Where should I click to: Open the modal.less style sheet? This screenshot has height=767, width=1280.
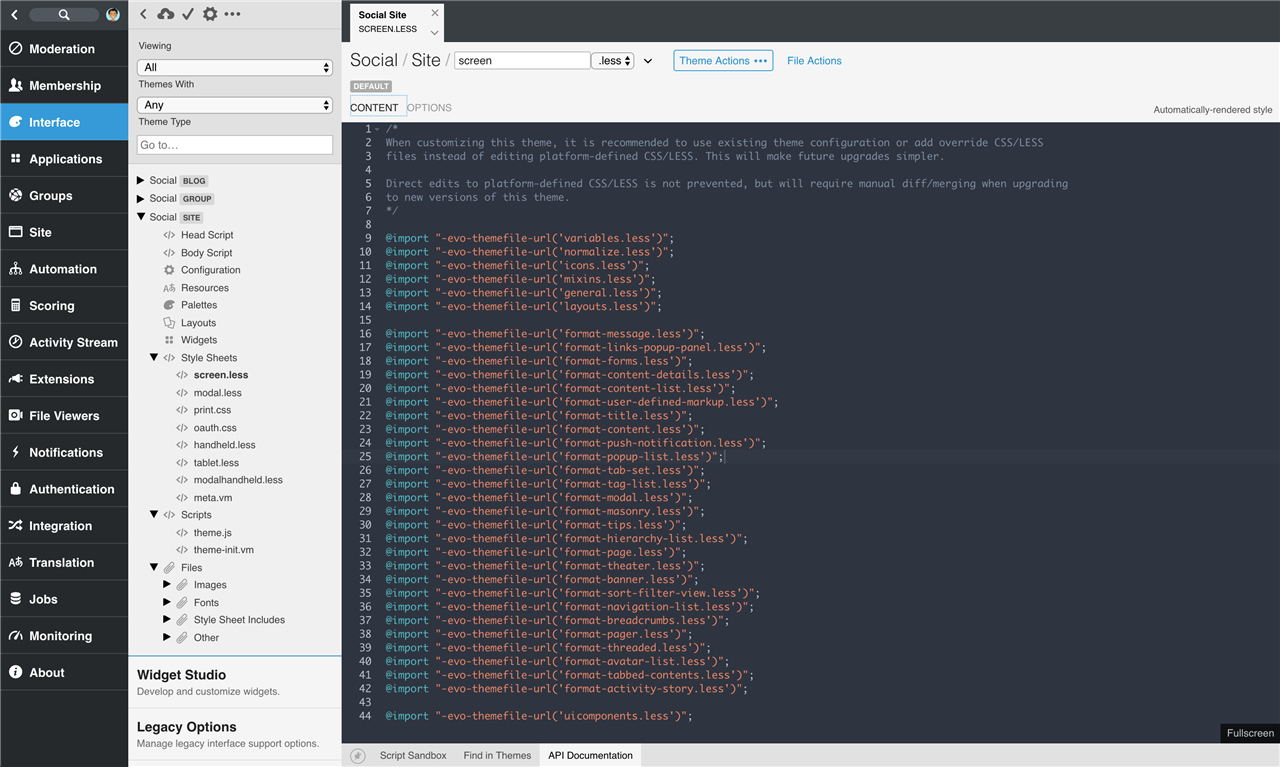tap(217, 393)
